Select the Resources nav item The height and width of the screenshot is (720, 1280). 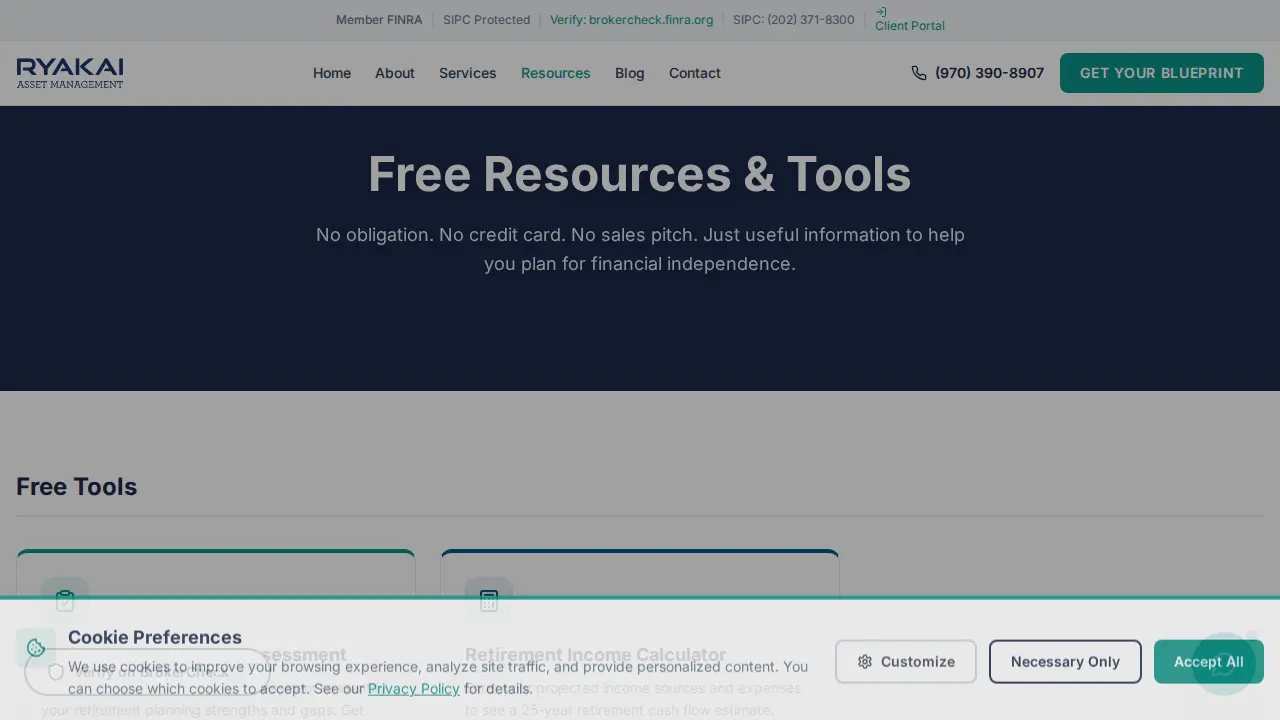pyautogui.click(x=556, y=73)
